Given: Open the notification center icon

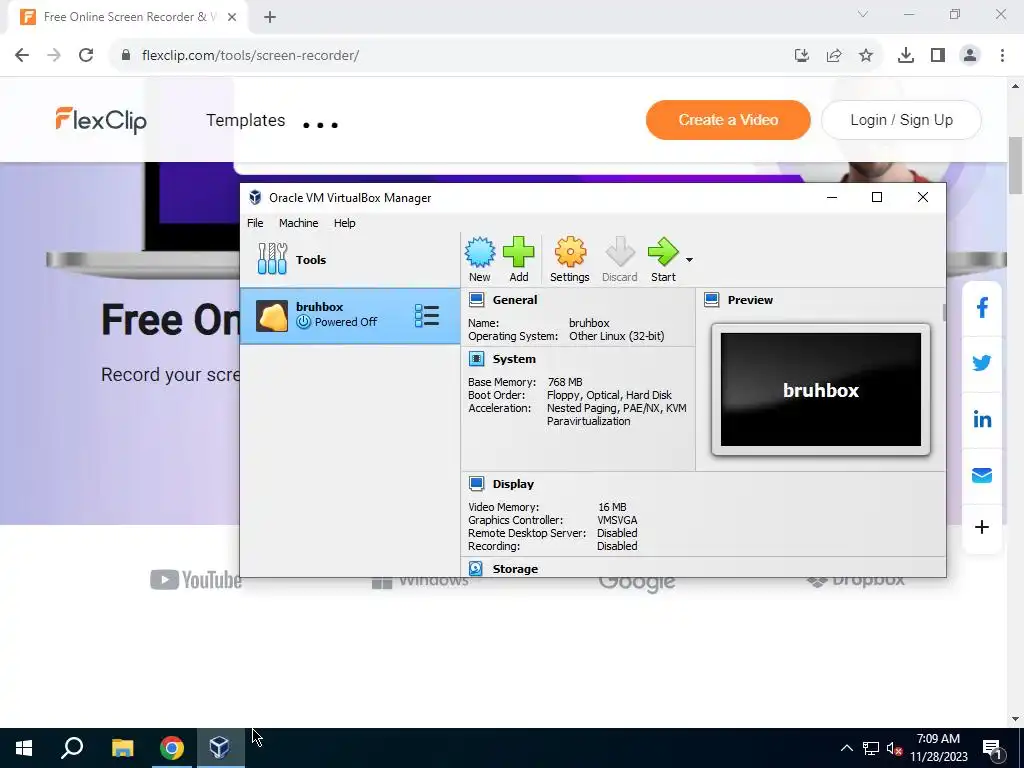Looking at the screenshot, I should [x=992, y=748].
